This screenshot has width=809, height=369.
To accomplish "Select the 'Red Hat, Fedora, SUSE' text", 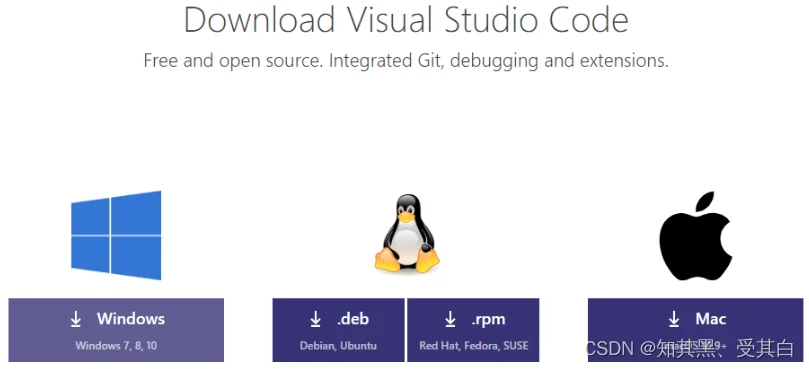I will tap(473, 346).
